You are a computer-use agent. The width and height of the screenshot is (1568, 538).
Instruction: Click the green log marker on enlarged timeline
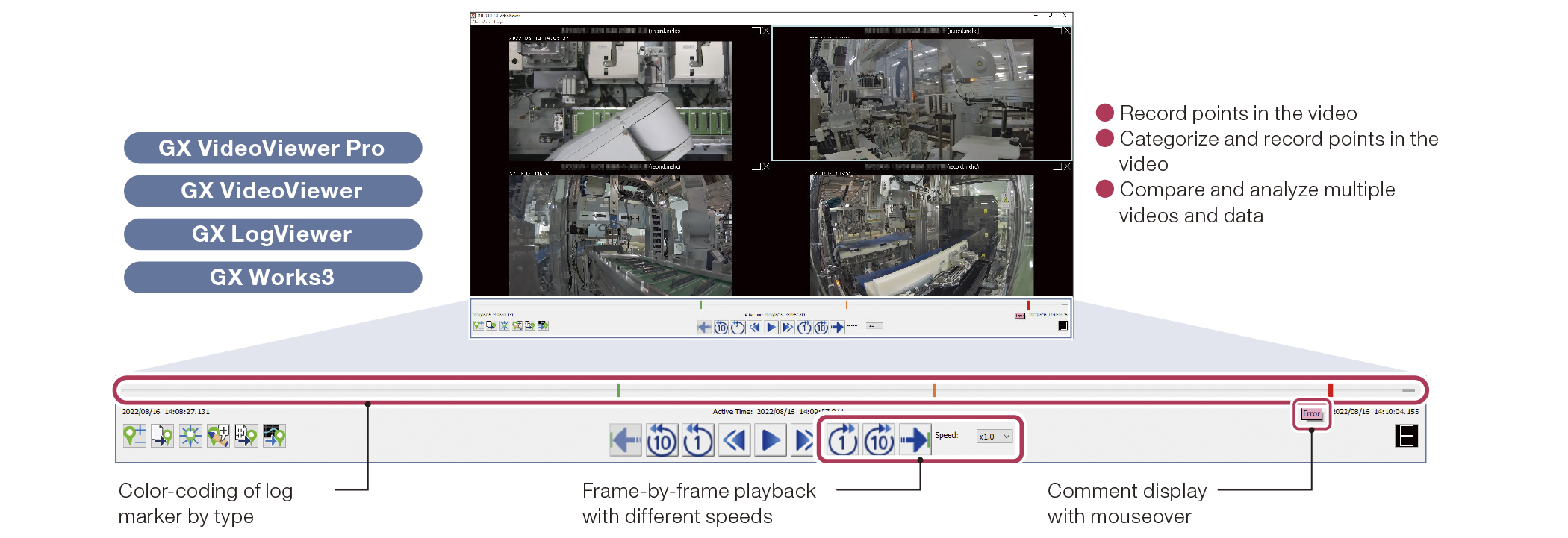618,390
